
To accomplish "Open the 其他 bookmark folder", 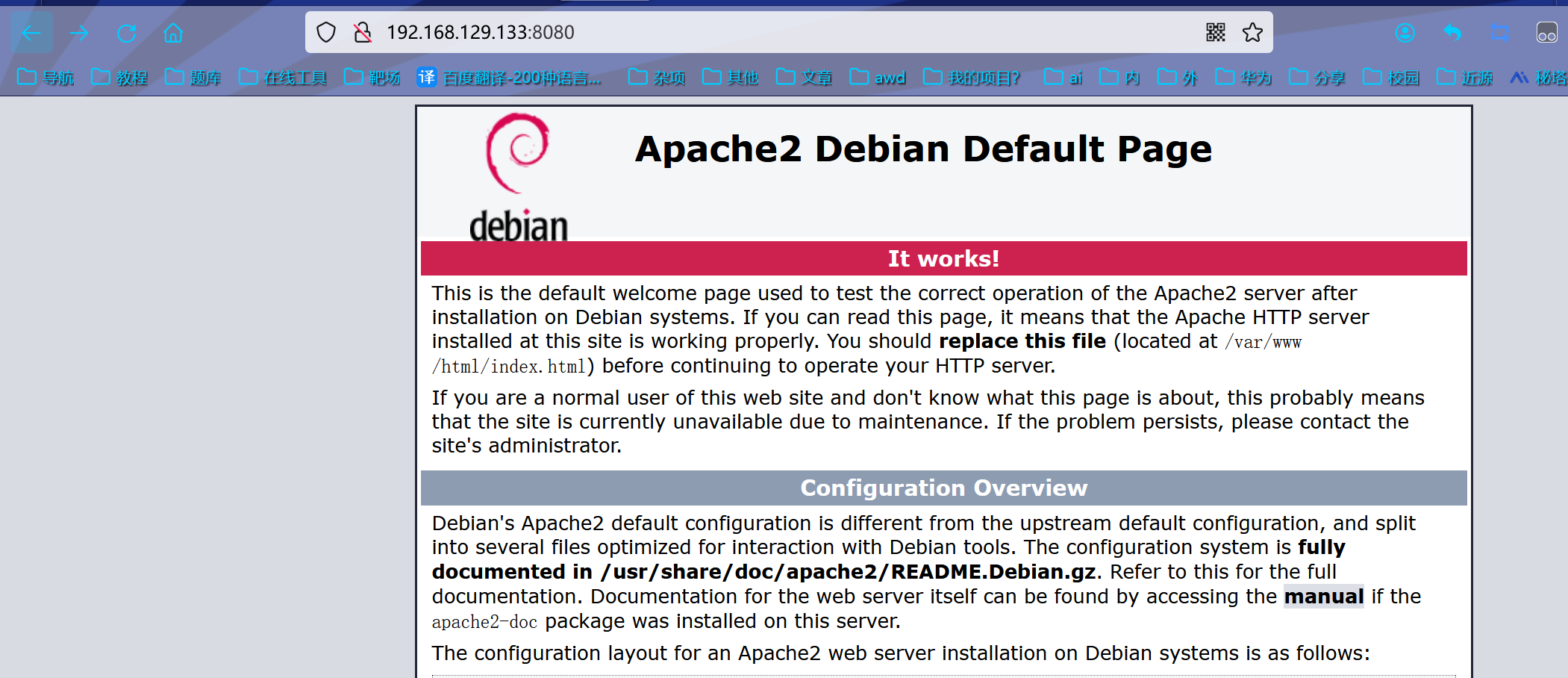I will 731,77.
